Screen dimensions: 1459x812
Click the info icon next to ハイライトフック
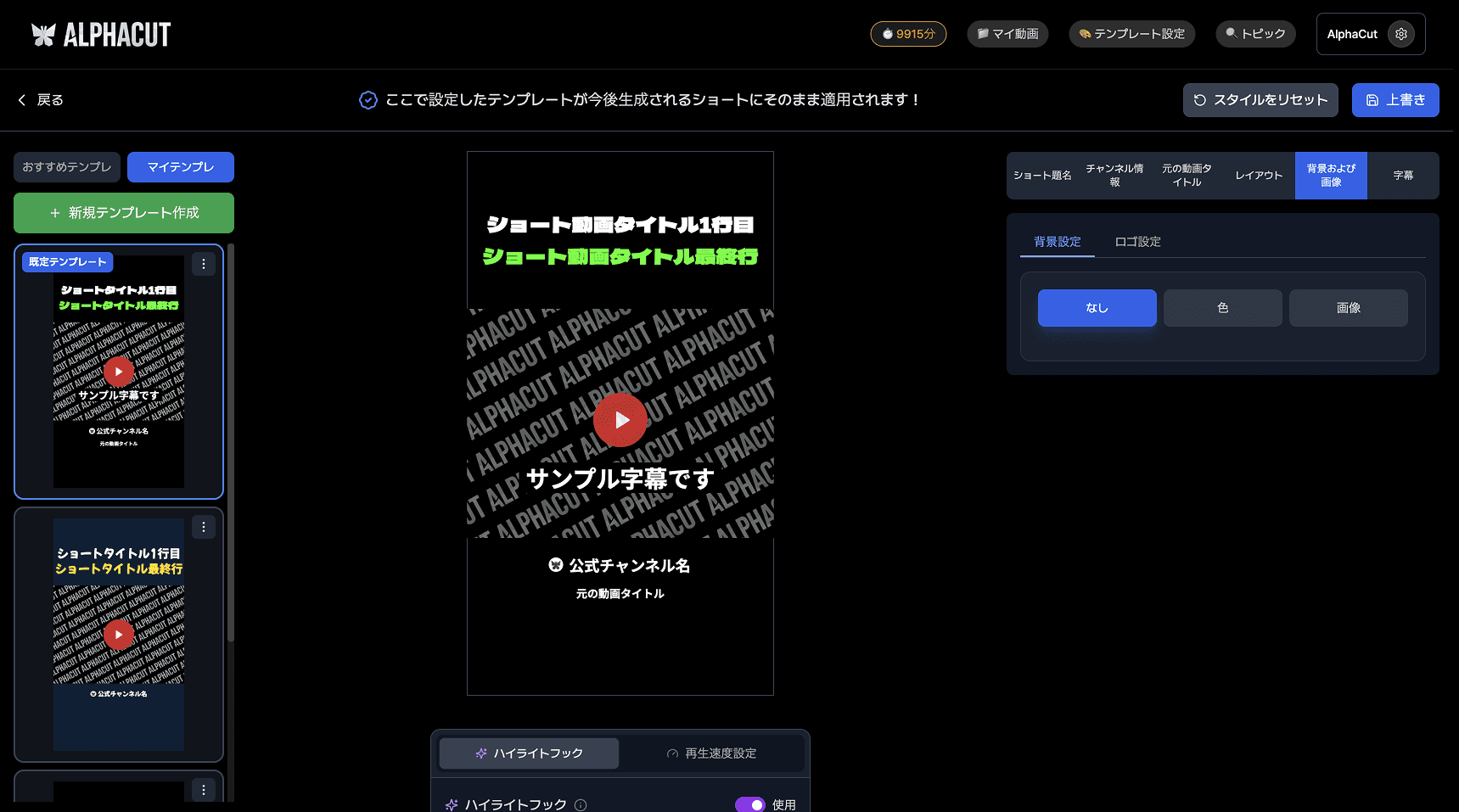pos(581,804)
